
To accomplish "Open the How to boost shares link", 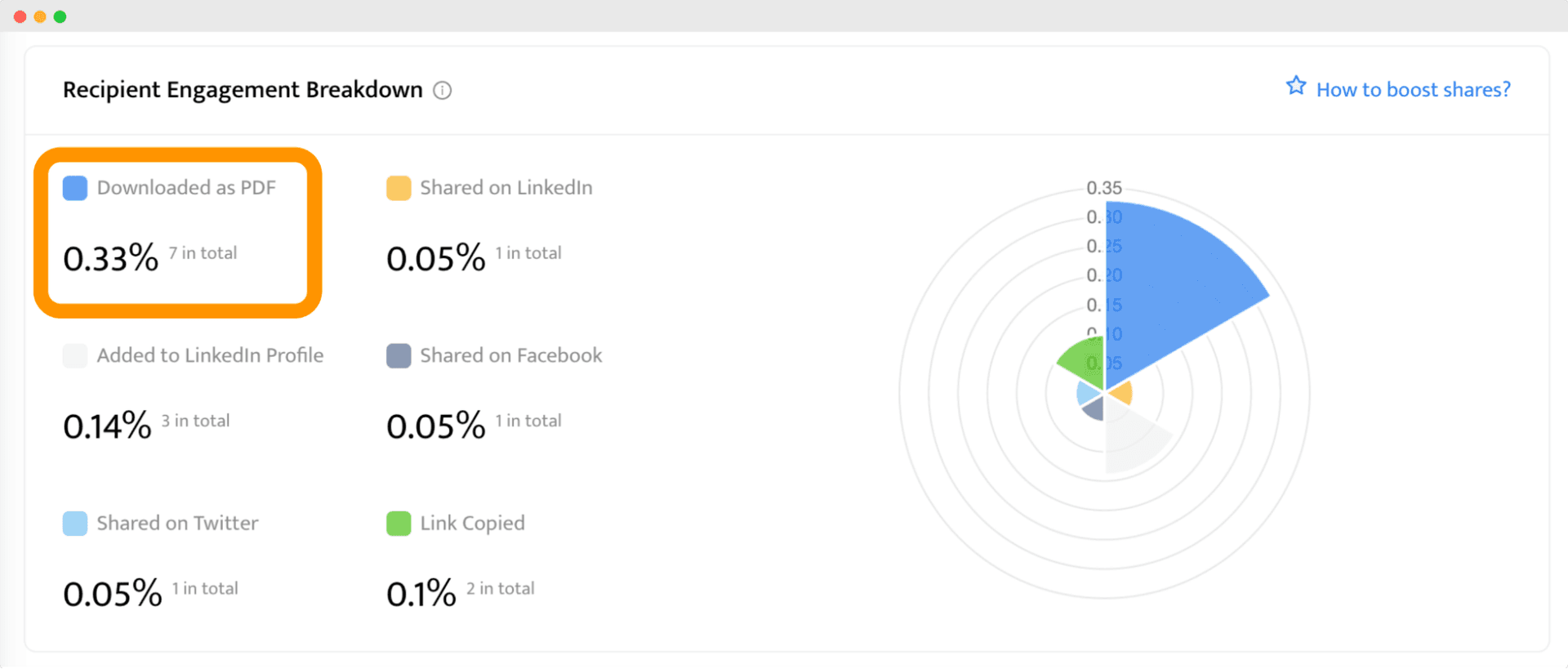I will pos(1413,89).
